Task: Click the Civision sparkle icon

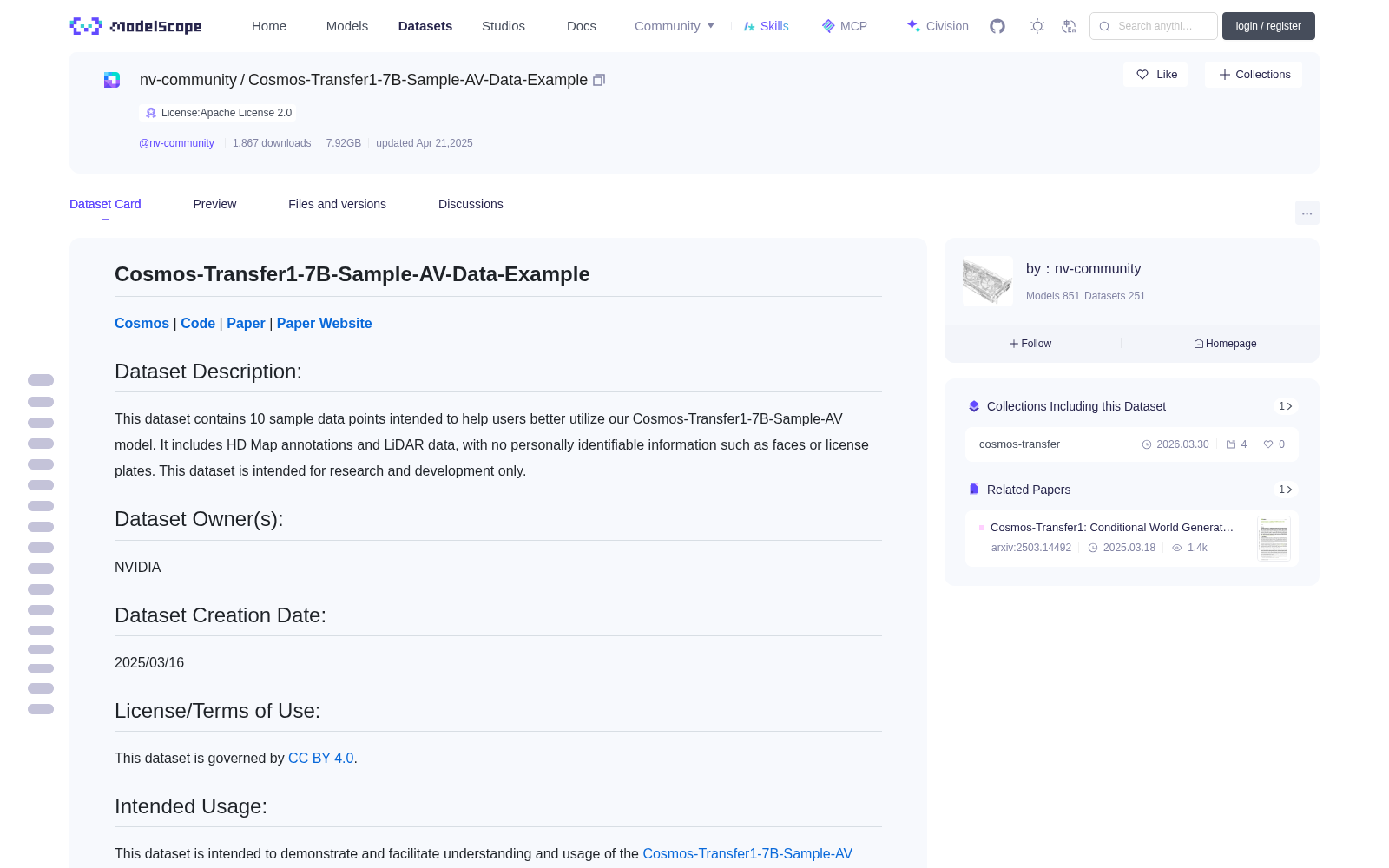Action: pos(913,26)
